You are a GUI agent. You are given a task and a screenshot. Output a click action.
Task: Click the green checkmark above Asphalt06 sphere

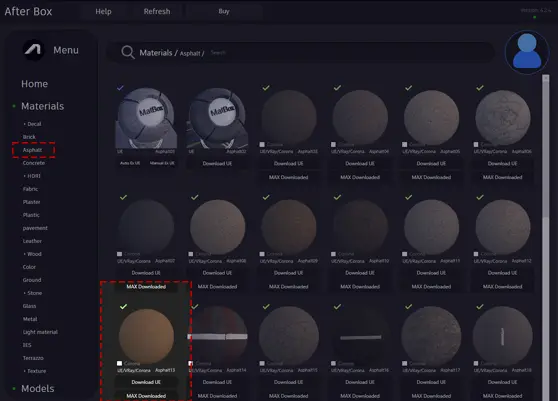(x=480, y=88)
